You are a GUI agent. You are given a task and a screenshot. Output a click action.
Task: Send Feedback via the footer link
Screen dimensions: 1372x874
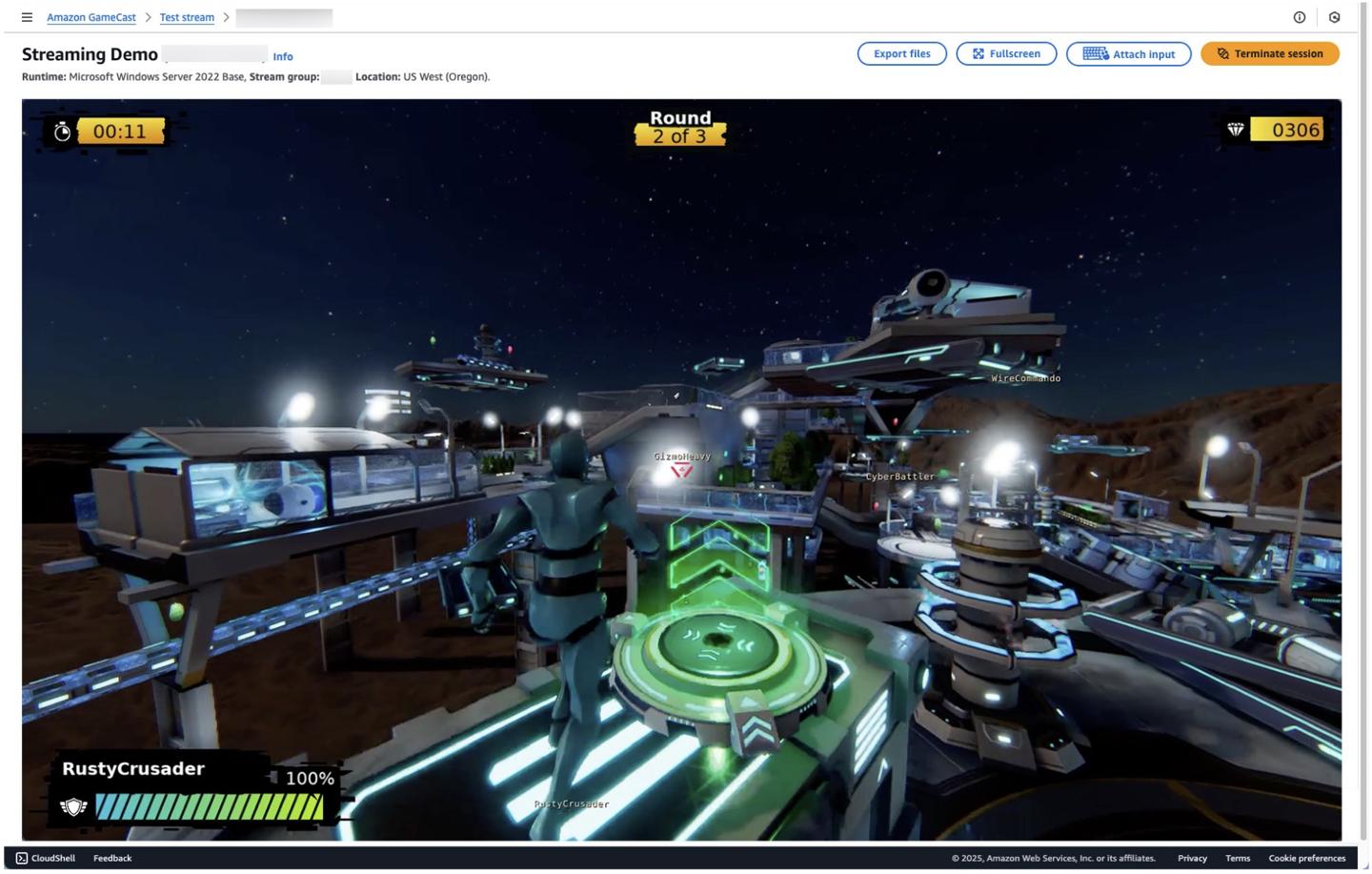(111, 858)
